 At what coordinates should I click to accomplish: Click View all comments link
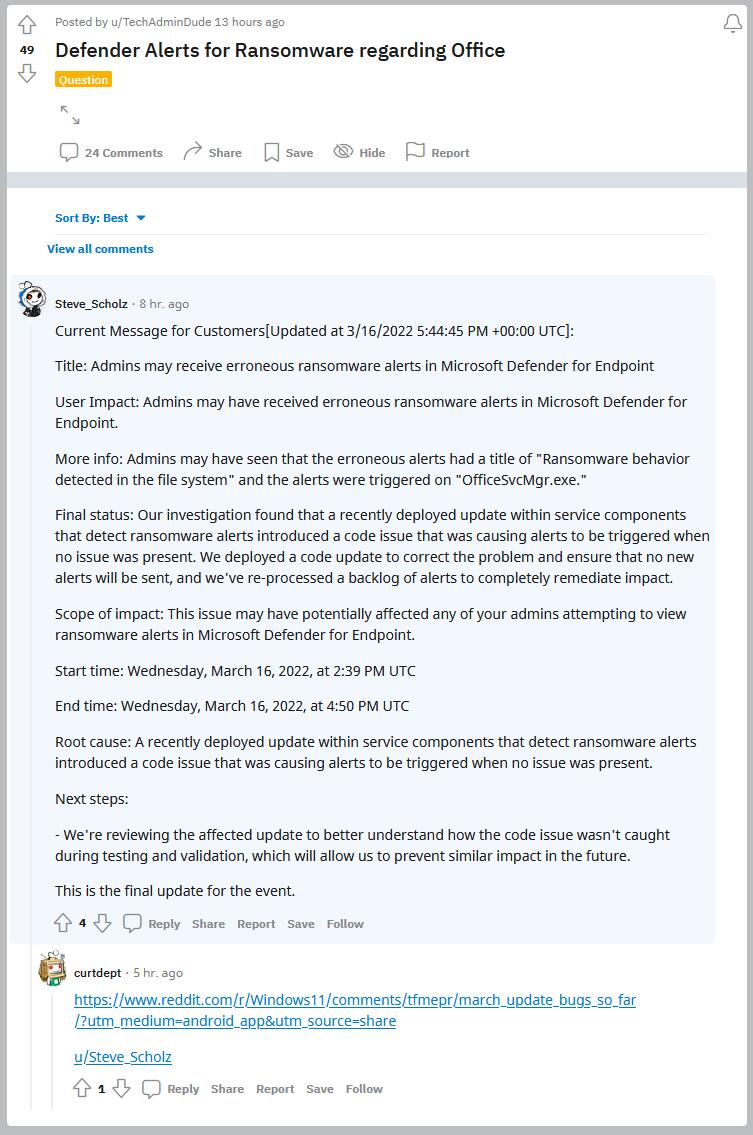101,249
